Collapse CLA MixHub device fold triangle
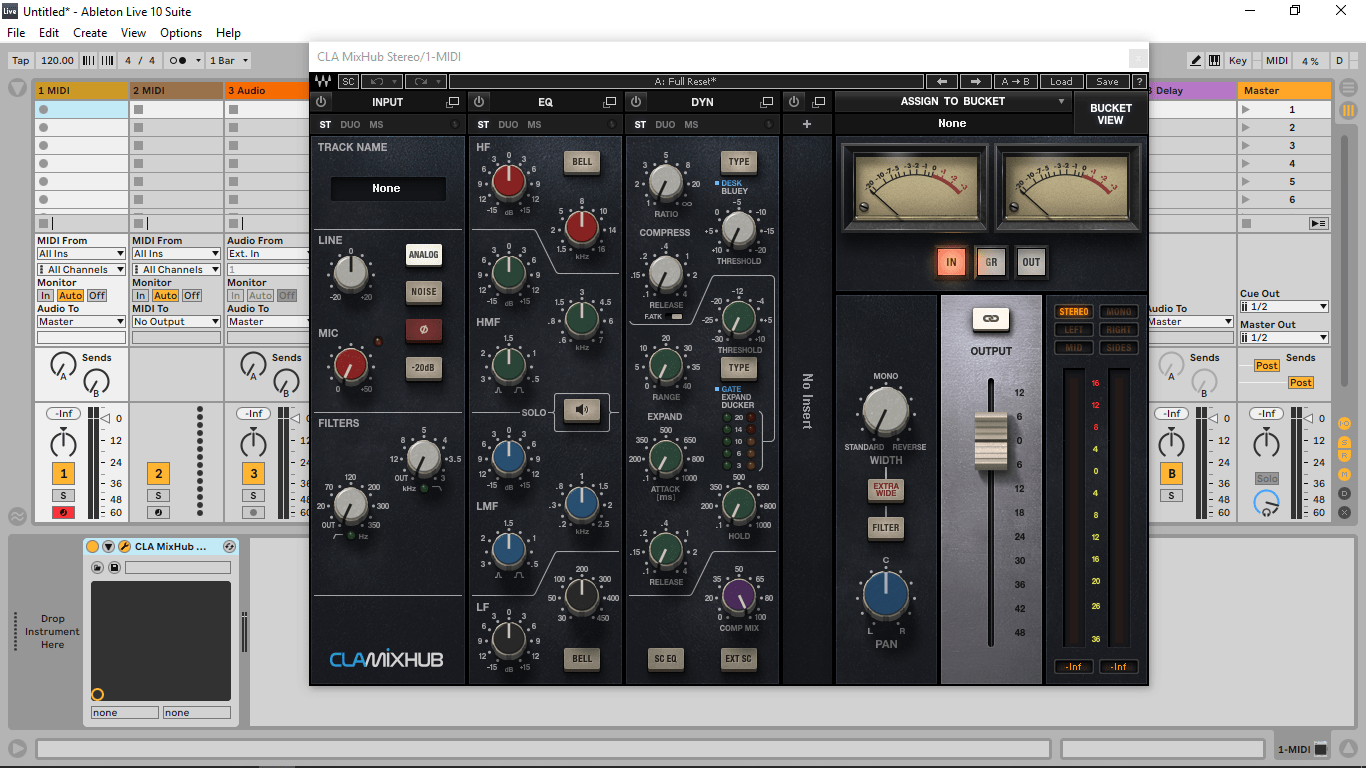This screenshot has height=768, width=1366. pos(108,547)
